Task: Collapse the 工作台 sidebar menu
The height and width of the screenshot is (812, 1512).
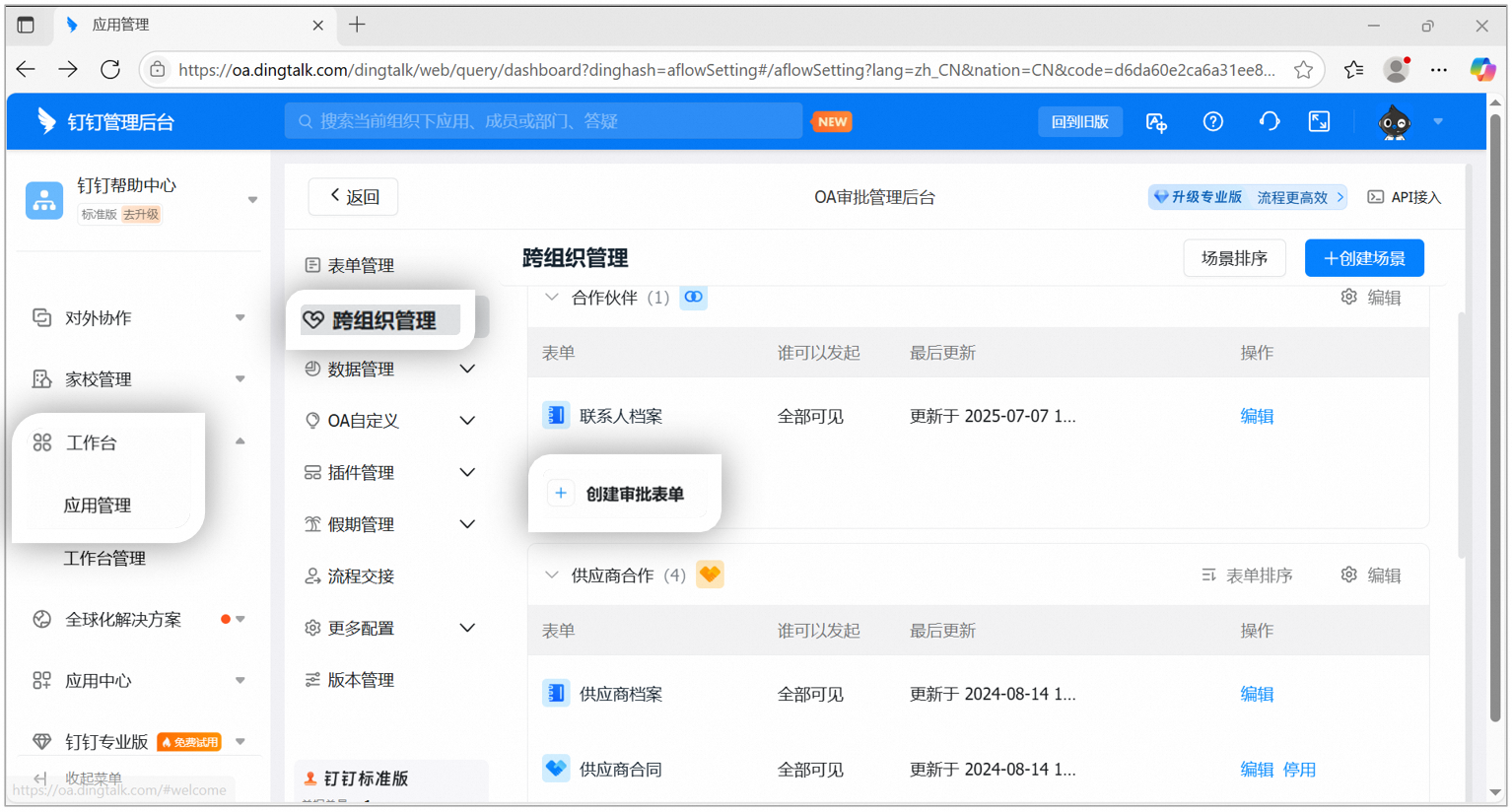Action: coord(240,441)
